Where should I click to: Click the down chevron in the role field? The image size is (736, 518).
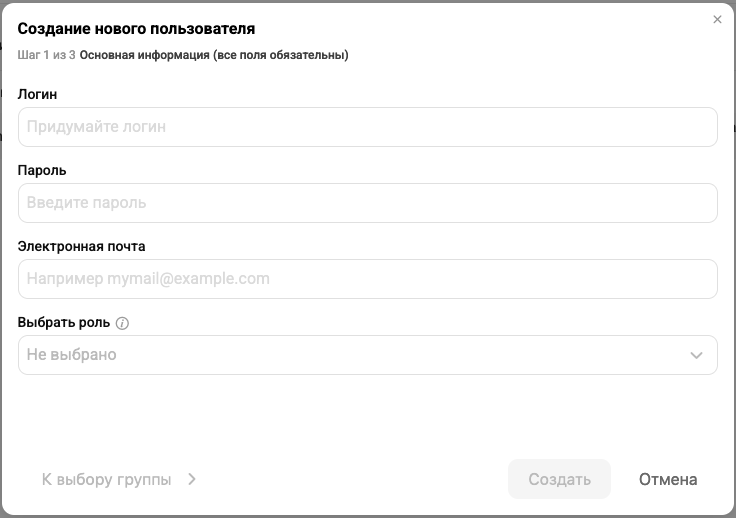pos(697,355)
